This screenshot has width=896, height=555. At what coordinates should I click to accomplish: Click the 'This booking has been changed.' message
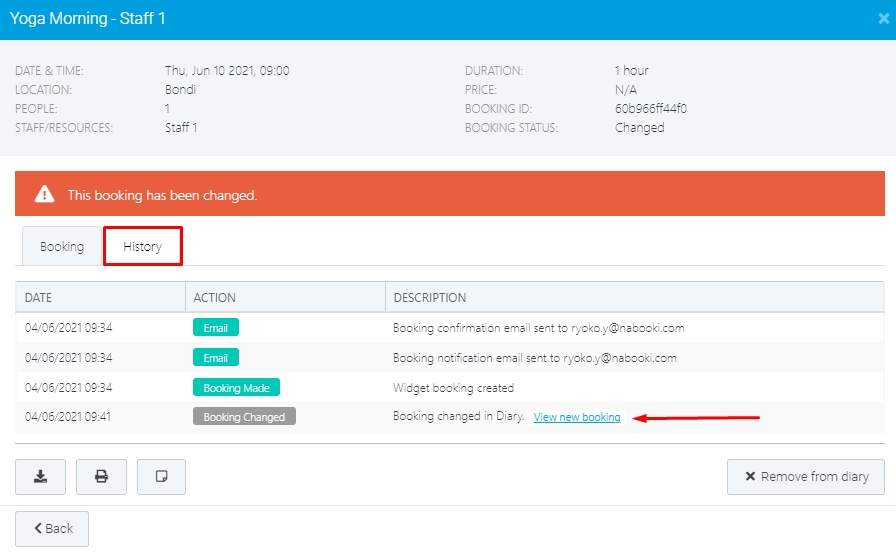click(x=163, y=195)
